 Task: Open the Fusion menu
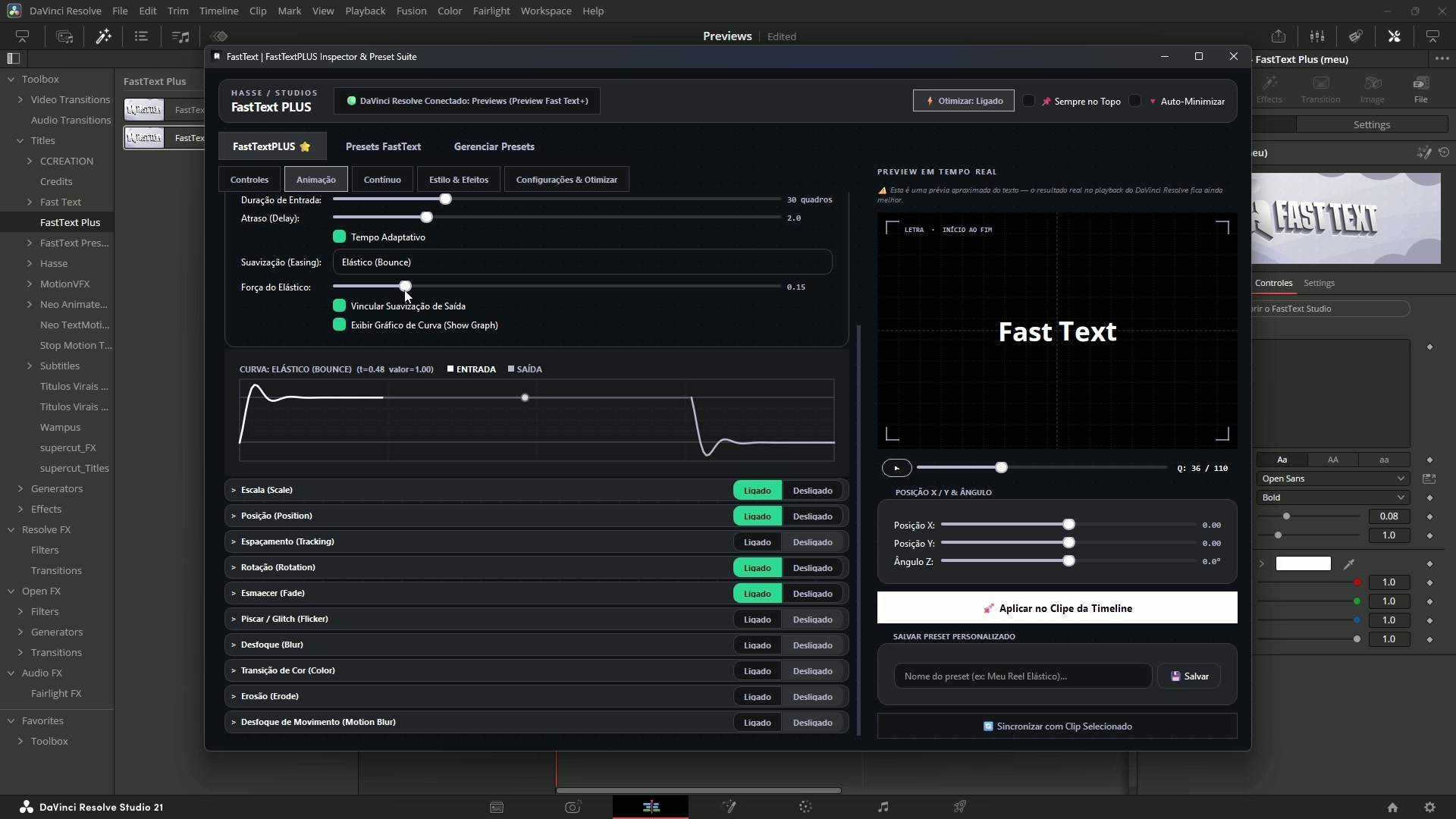[411, 11]
